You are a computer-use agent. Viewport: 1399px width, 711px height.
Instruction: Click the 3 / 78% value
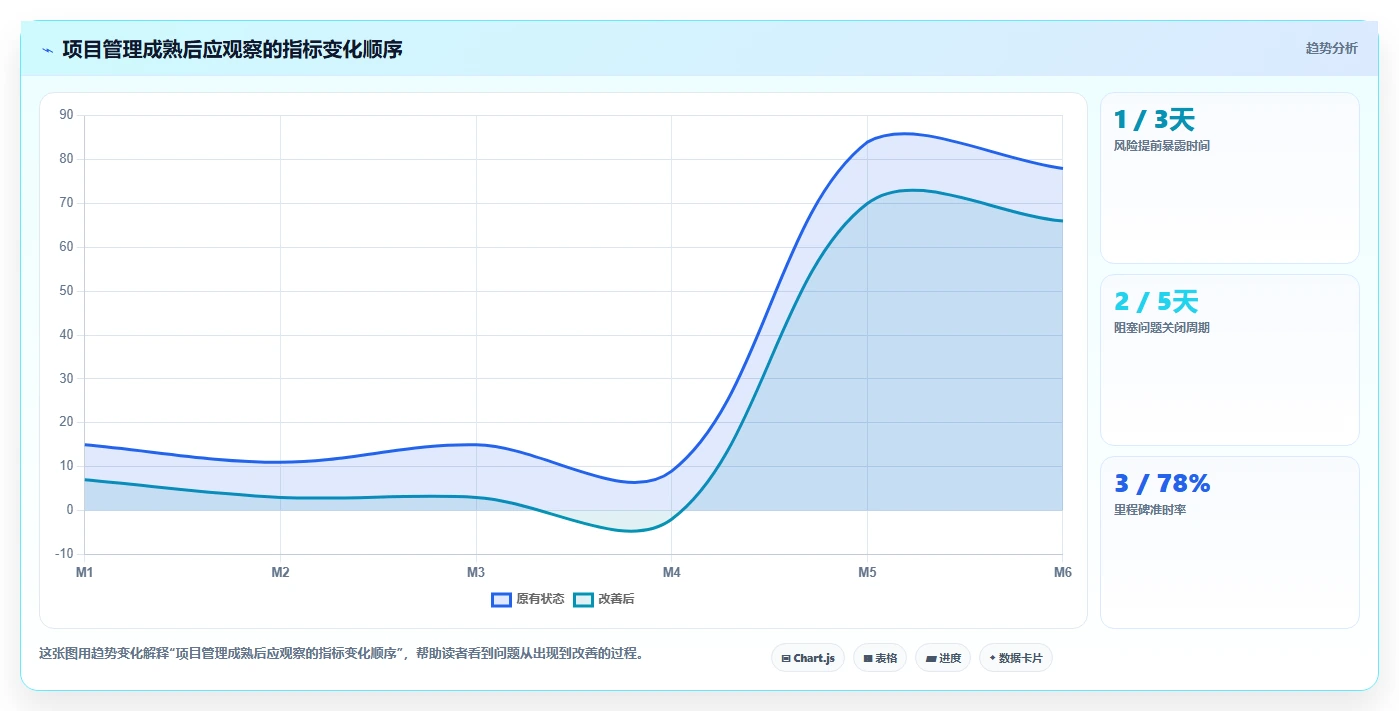pos(1162,484)
